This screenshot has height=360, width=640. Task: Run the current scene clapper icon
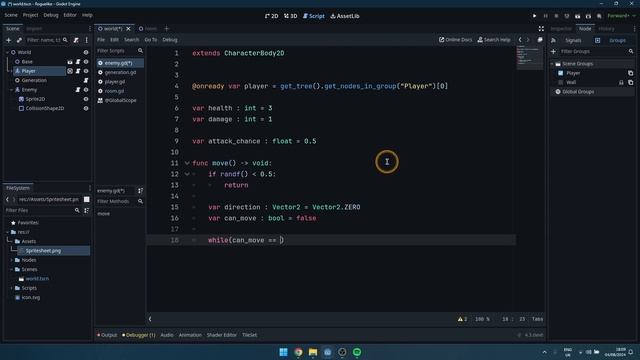pos(577,16)
